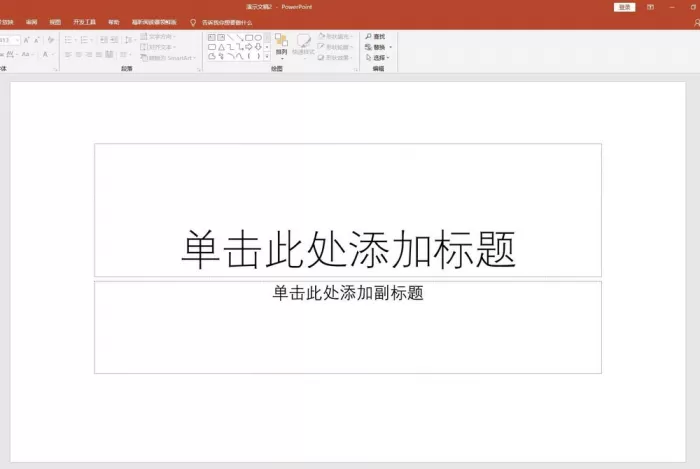Open the Select (选择) dropdown
700x469 pixels.
point(378,58)
